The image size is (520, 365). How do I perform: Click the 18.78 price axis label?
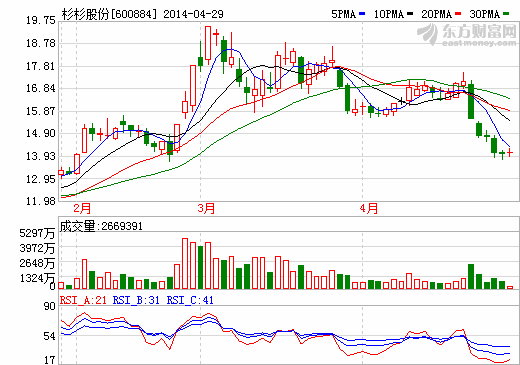[x=41, y=43]
